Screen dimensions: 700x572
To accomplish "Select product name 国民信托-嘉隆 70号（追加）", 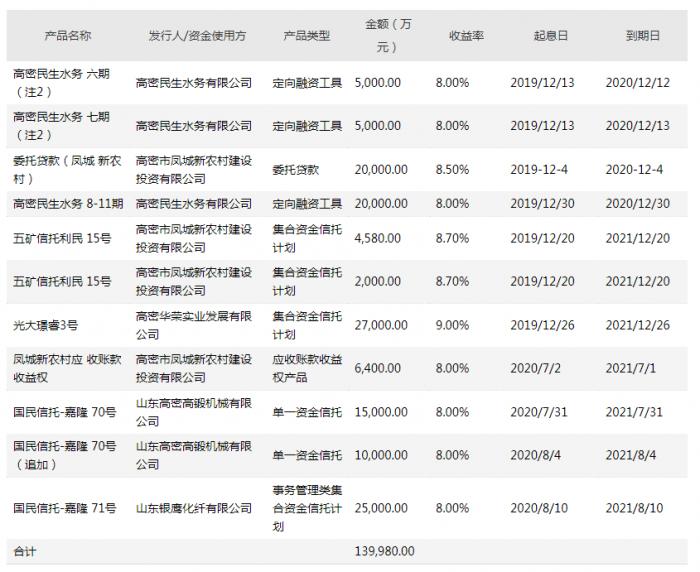I will click(x=65, y=455).
